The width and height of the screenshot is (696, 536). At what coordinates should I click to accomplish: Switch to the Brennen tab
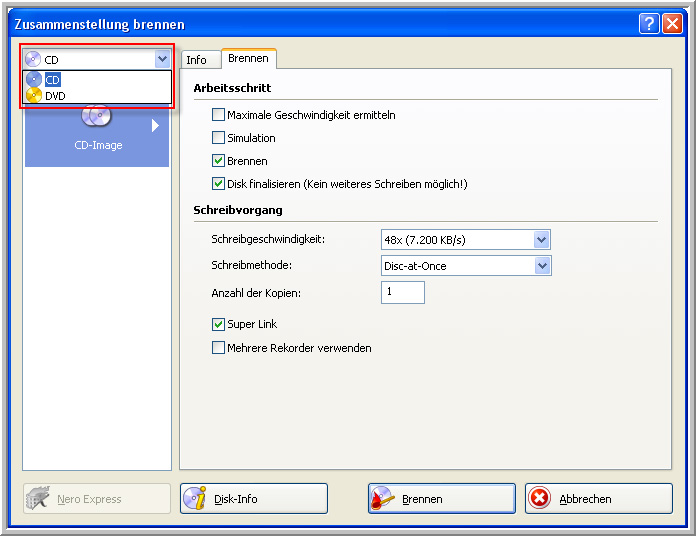click(249, 59)
